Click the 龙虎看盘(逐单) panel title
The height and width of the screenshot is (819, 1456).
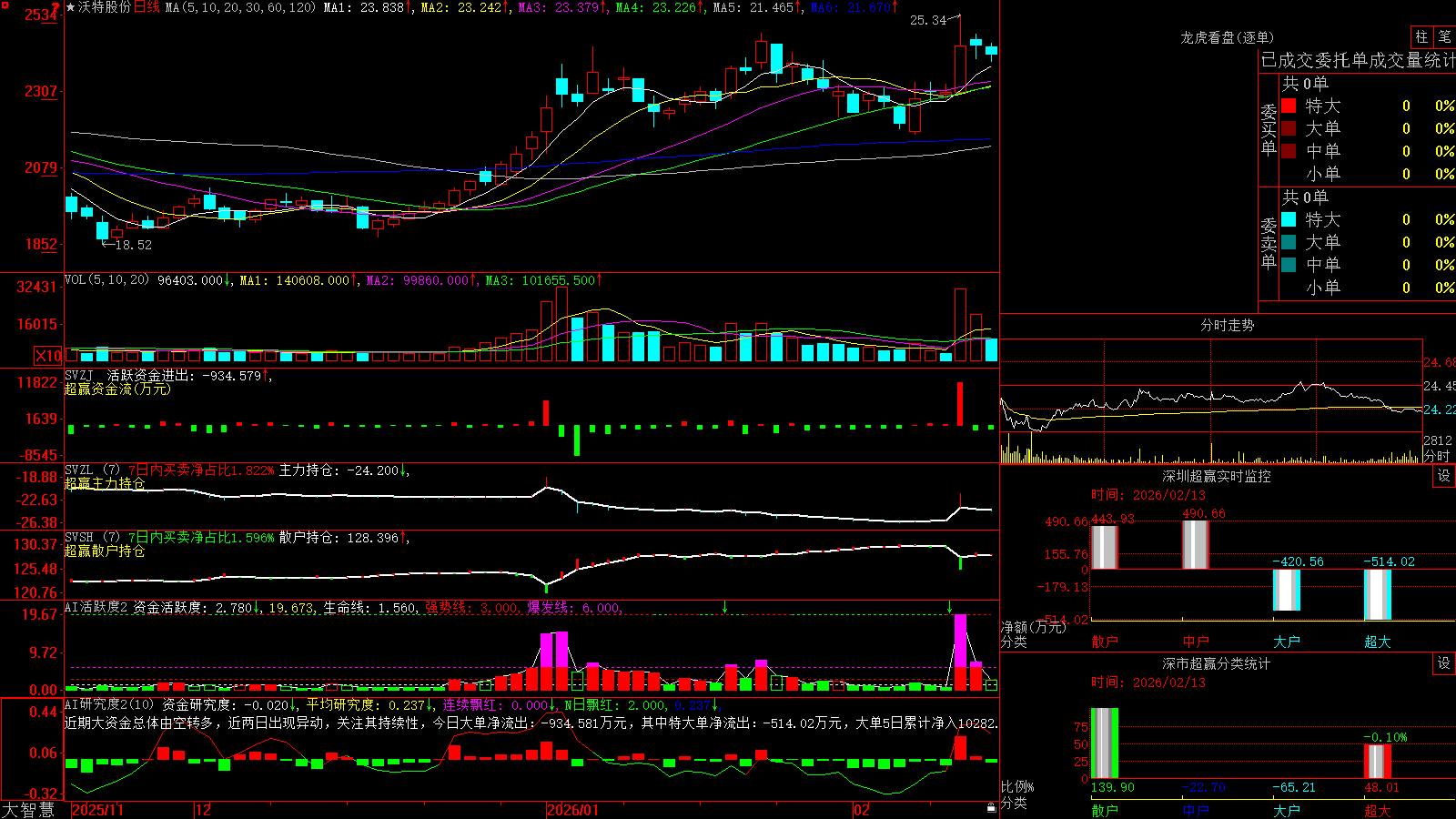pos(1227,37)
